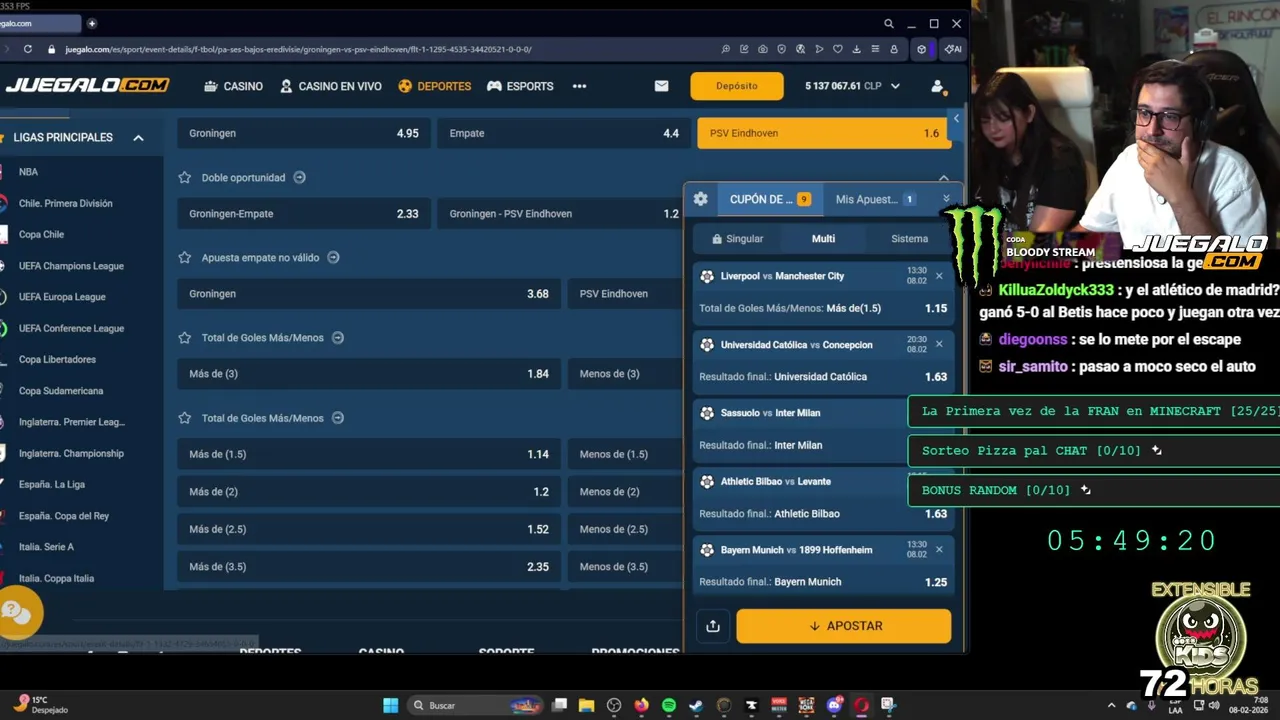The width and height of the screenshot is (1280, 720).
Task: Open the balance currency dropdown
Action: [x=895, y=86]
